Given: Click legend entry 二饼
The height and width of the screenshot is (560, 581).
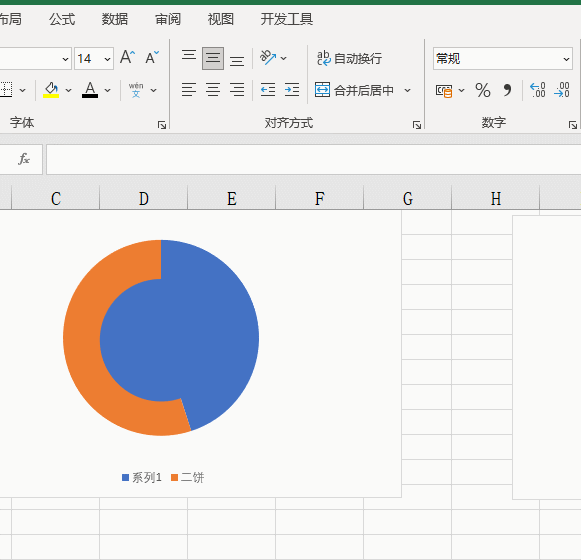Looking at the screenshot, I should click(x=187, y=477).
